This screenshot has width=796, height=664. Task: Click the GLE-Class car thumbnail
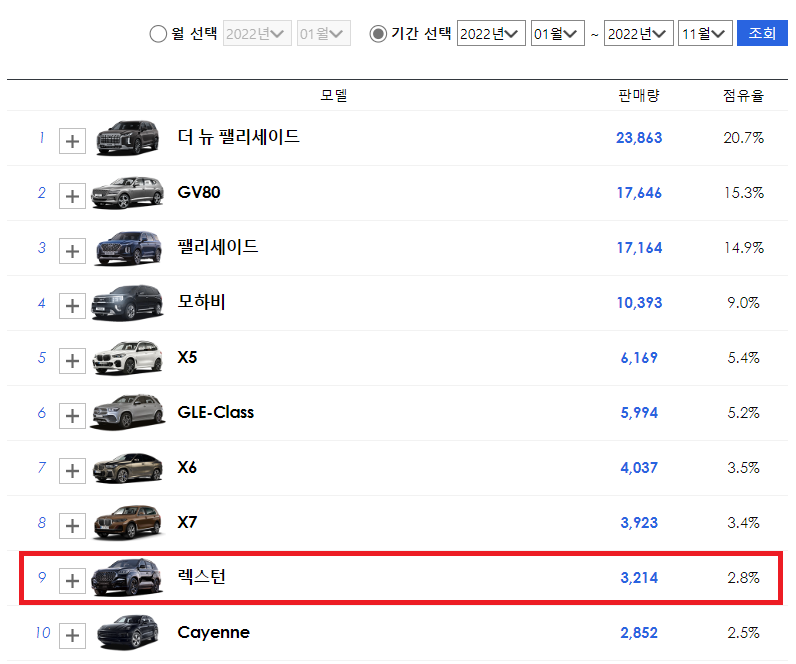pos(127,412)
